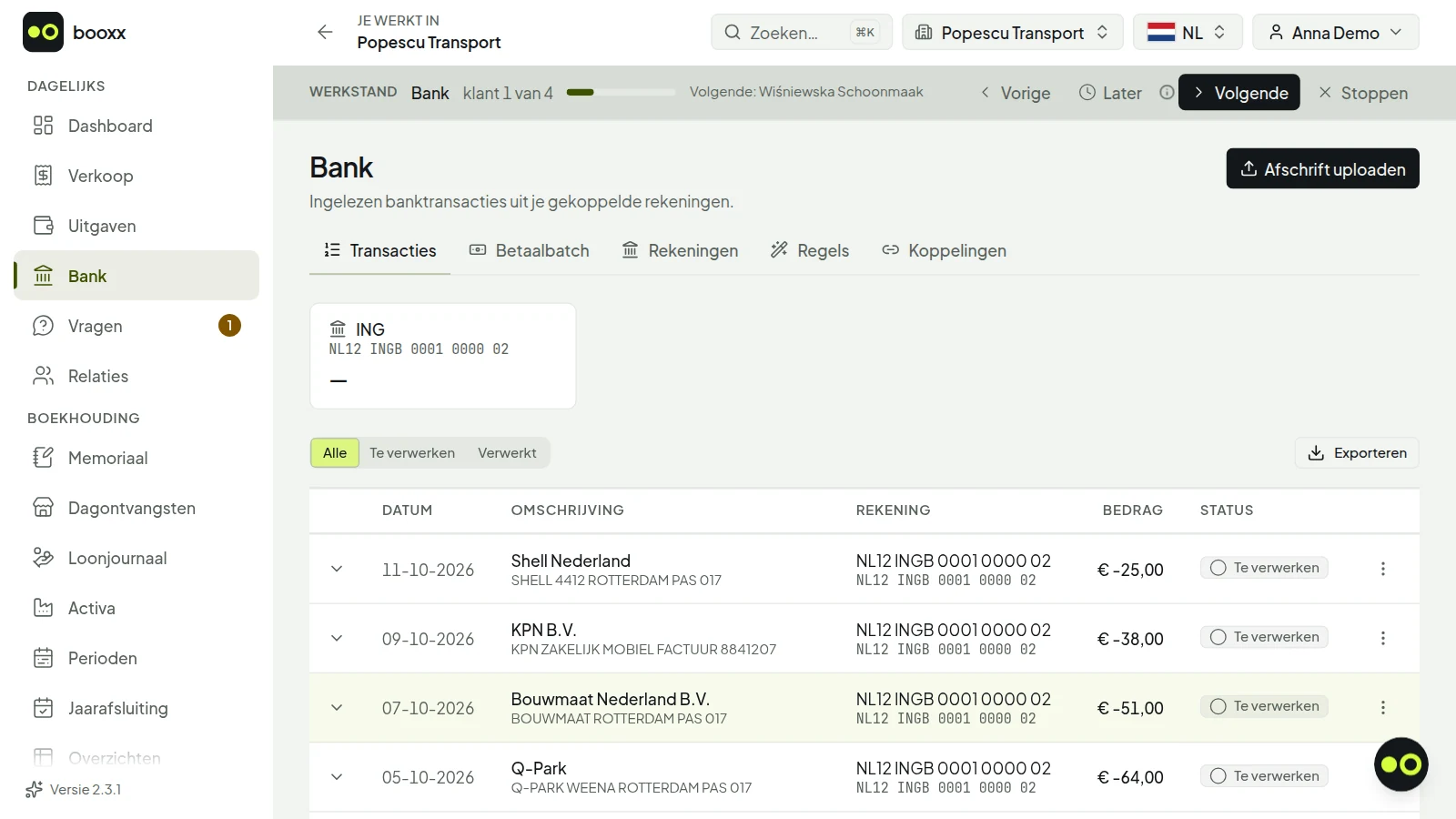The height and width of the screenshot is (819, 1456).
Task: Open the Verkoop section
Action: [136, 176]
